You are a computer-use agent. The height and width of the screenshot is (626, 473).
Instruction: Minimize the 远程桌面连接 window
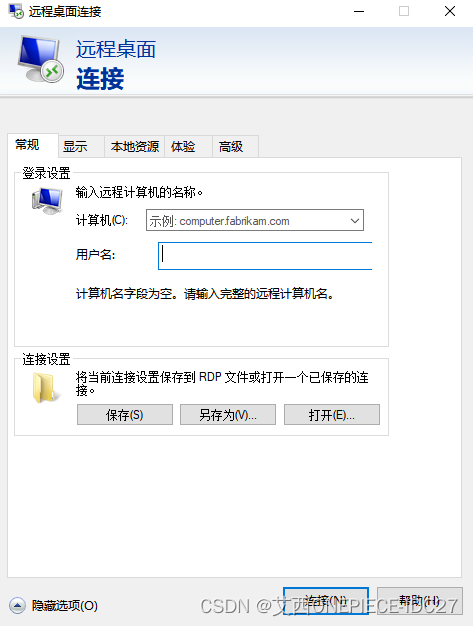point(359,11)
